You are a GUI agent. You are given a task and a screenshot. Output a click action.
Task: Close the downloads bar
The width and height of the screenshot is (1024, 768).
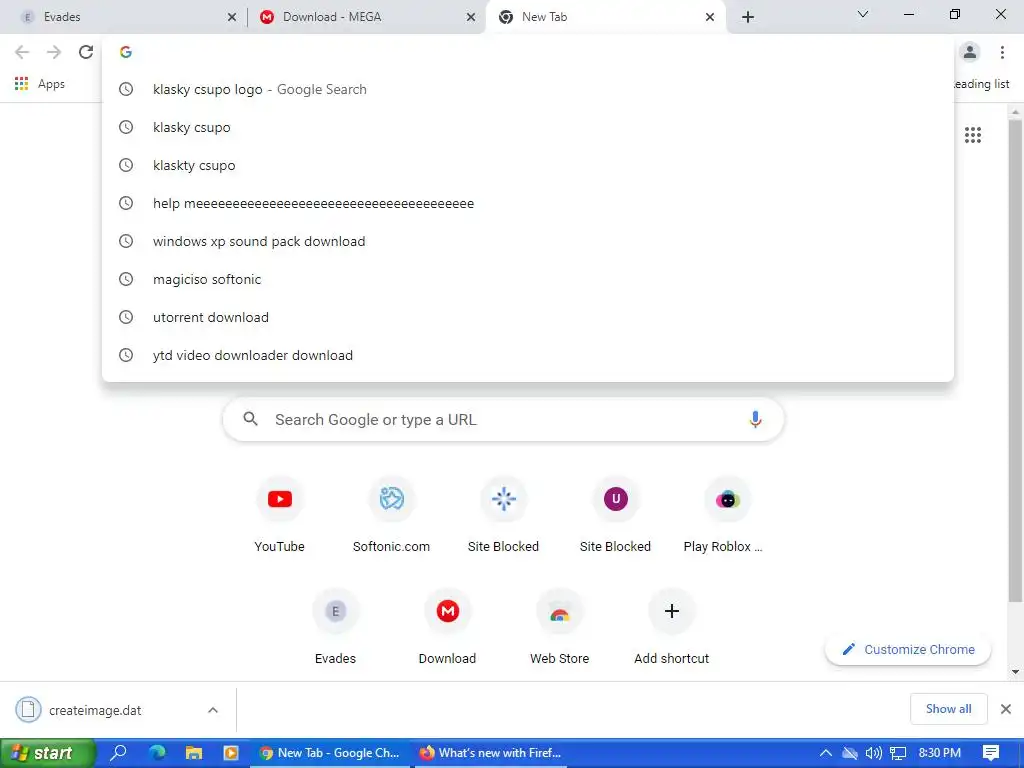1006,709
